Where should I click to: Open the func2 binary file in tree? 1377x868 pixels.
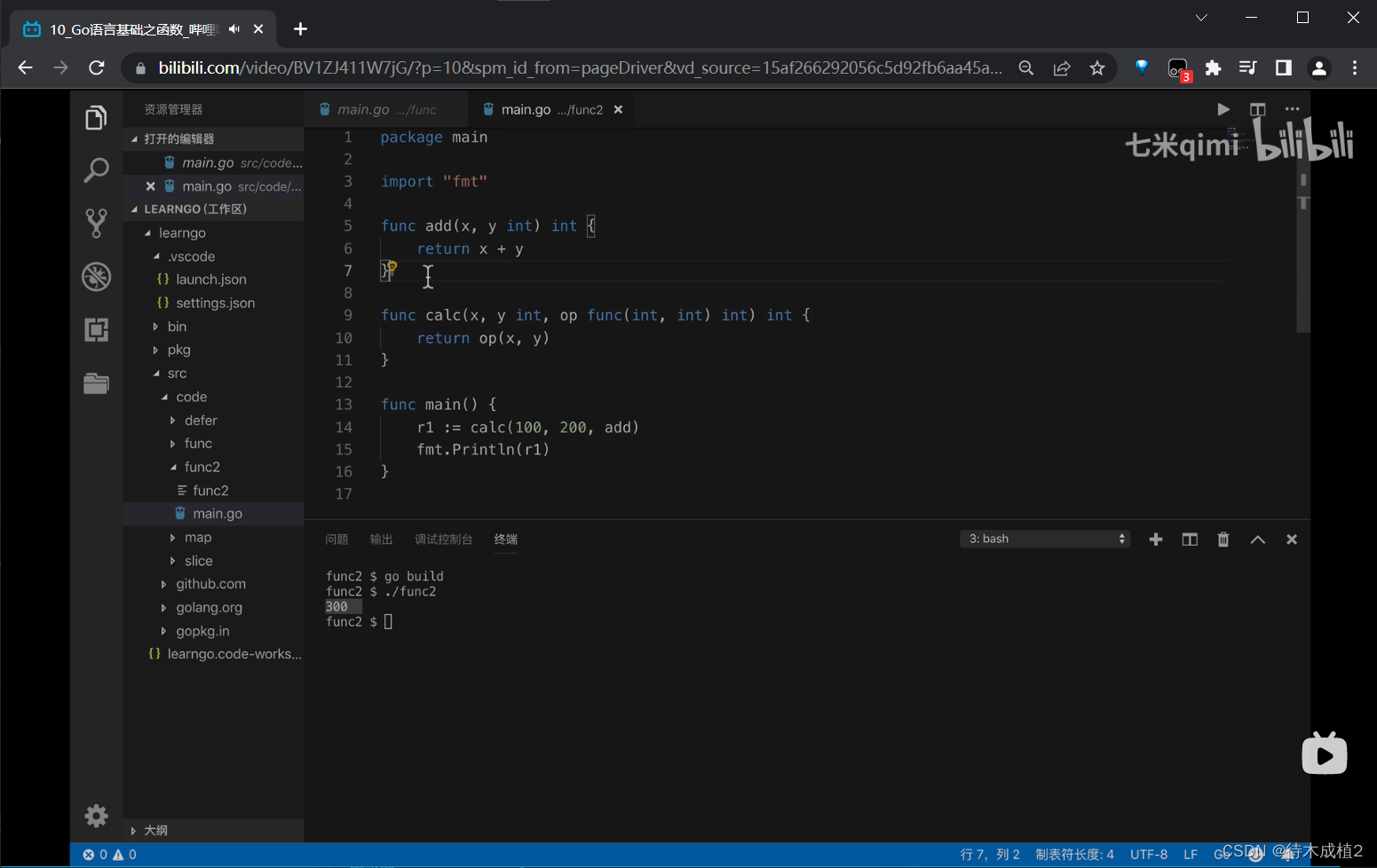point(213,491)
